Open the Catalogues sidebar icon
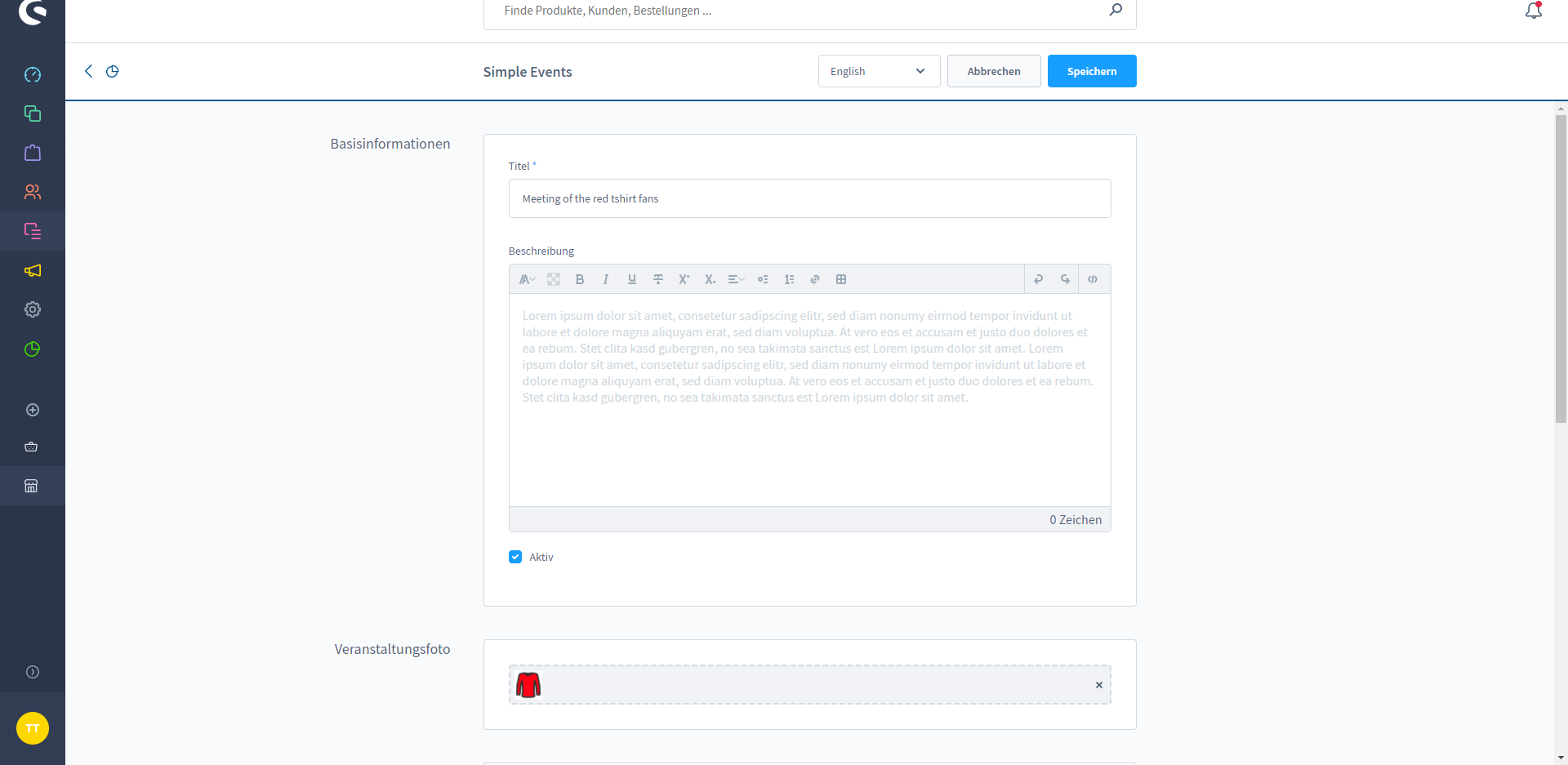Image resolution: width=1568 pixels, height=765 pixels. [x=33, y=113]
